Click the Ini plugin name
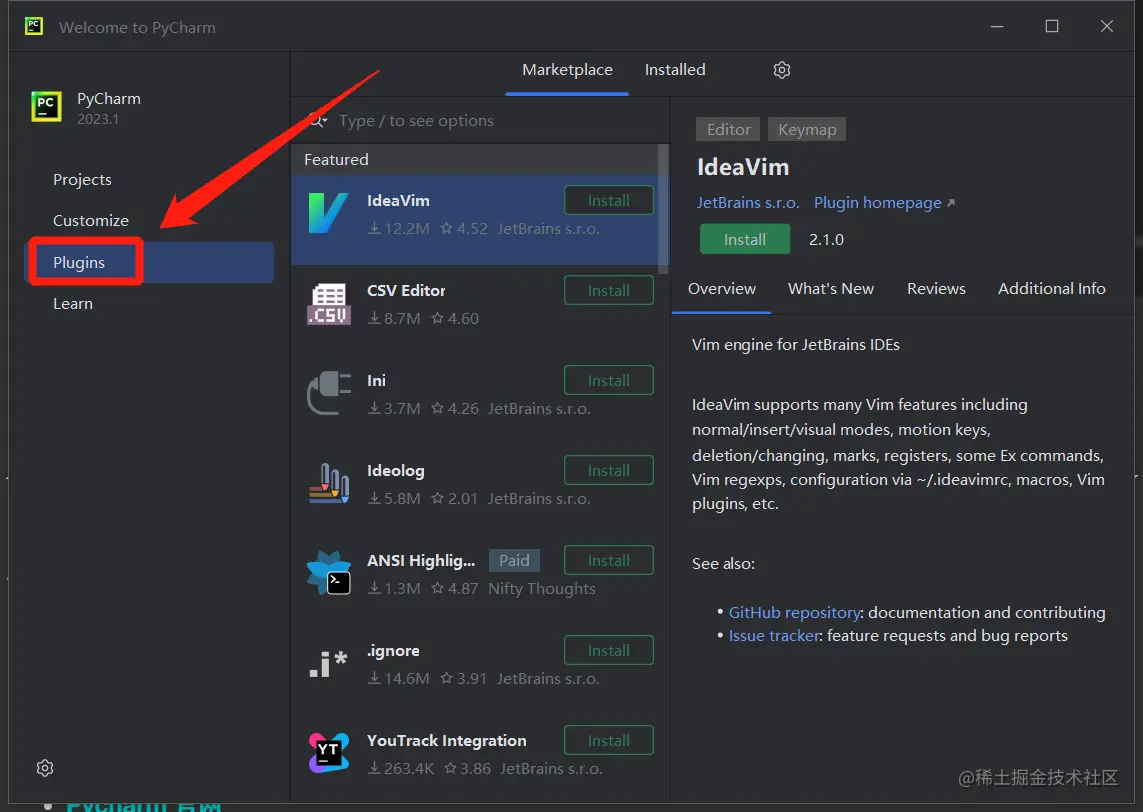 click(x=376, y=380)
